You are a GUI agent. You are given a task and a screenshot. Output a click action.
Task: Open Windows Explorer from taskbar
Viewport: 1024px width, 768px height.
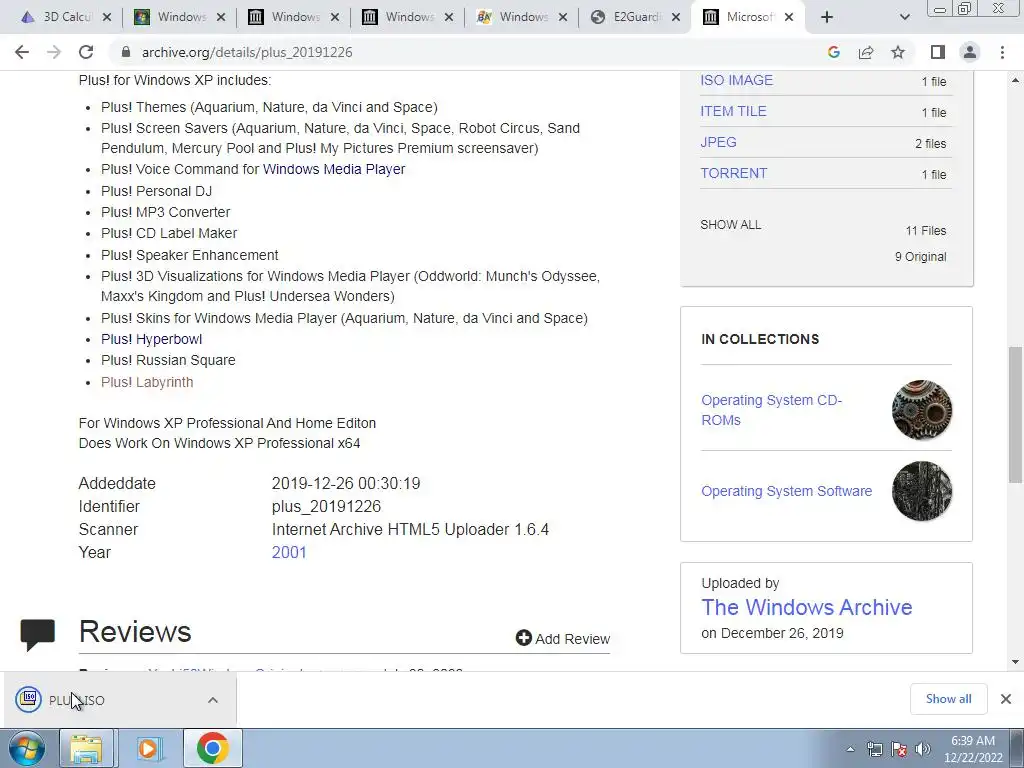point(87,748)
